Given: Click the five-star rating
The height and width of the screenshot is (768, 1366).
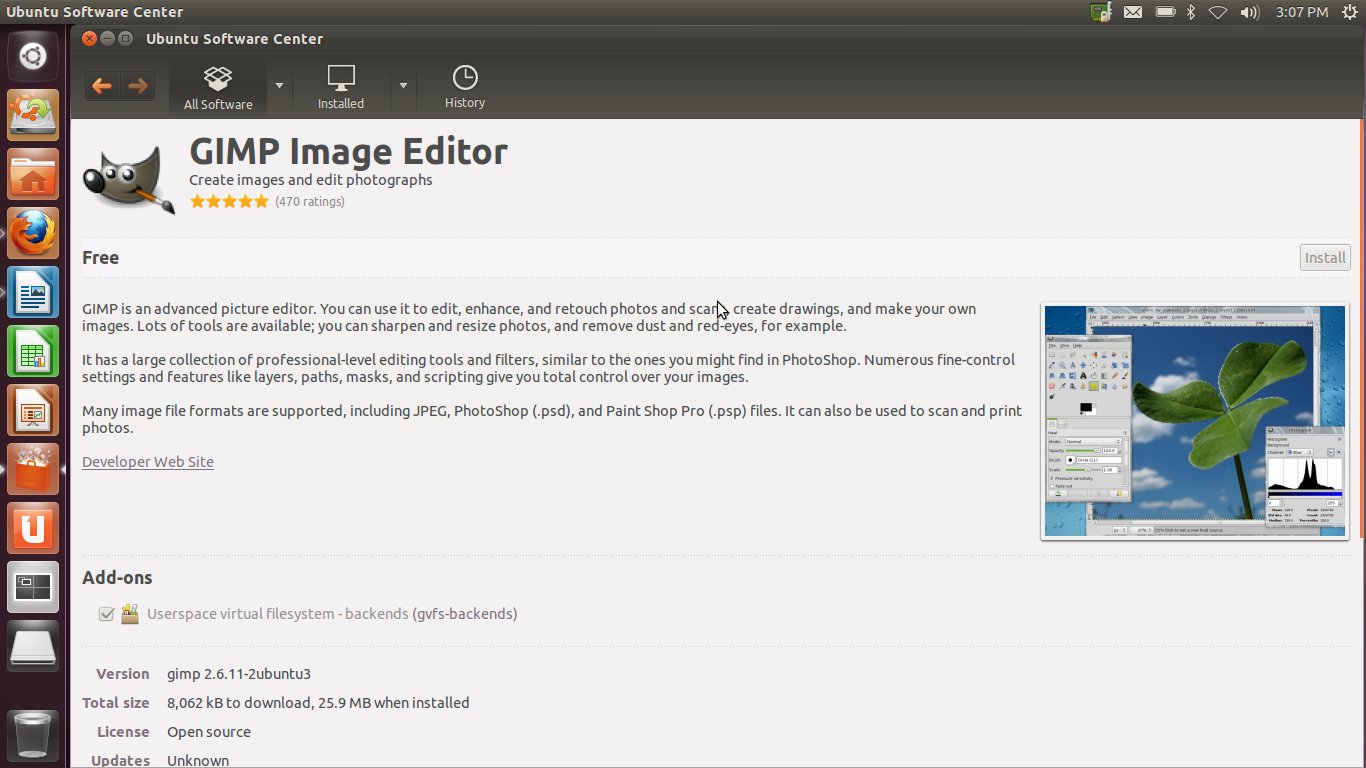Looking at the screenshot, I should [x=229, y=201].
